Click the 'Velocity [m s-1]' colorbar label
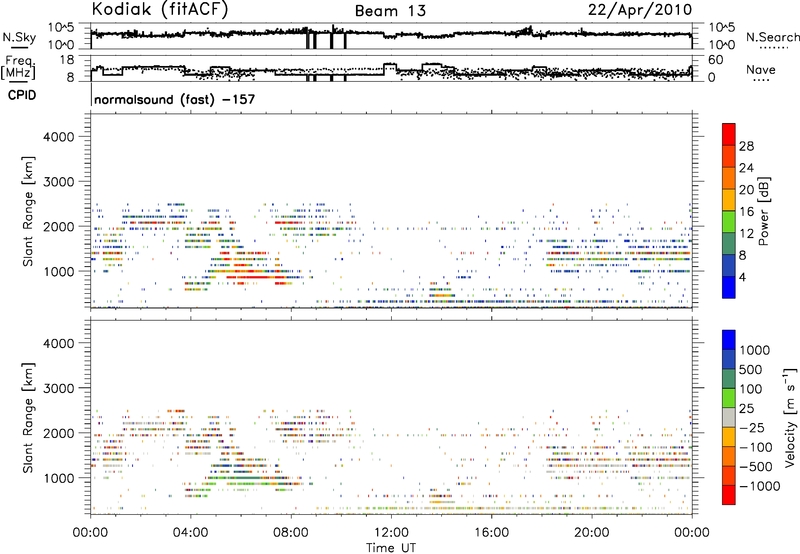This screenshot has height=554, width=800. [790, 417]
